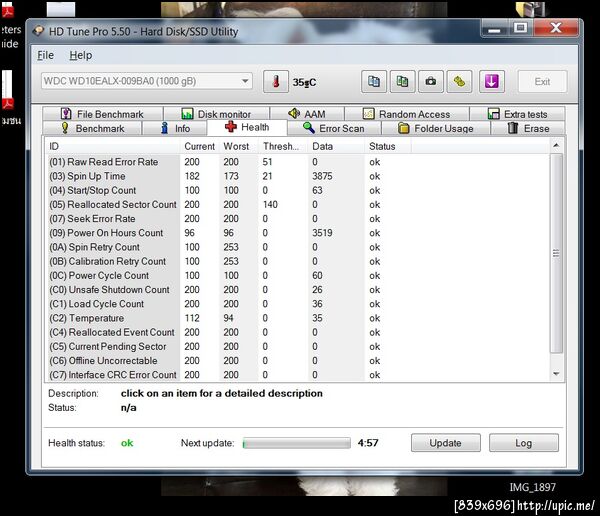Select (C4) Reallocated Event Count row
Image resolution: width=600 pixels, height=516 pixels.
298,332
